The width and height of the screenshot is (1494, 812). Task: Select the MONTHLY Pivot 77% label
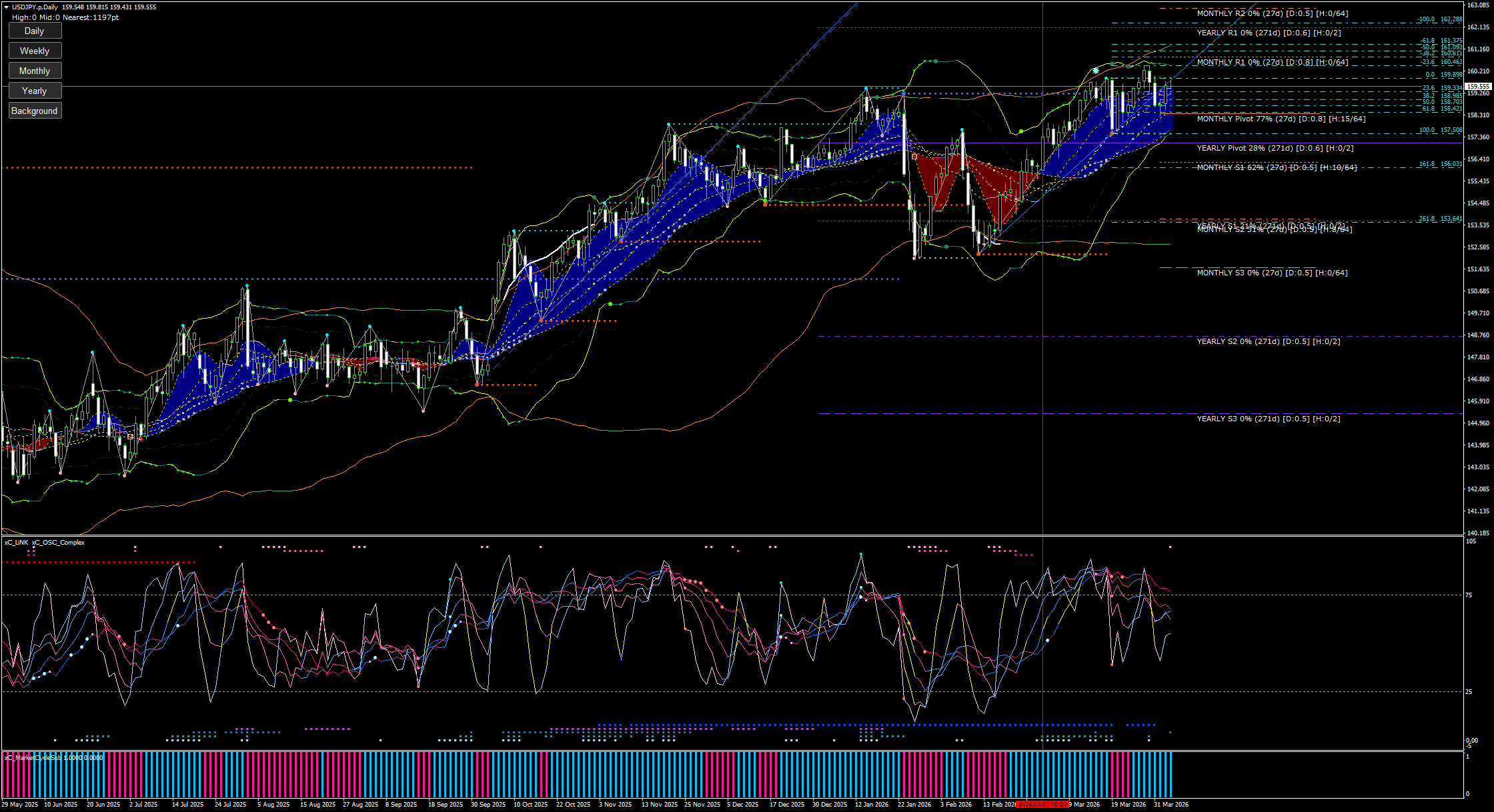point(1281,119)
